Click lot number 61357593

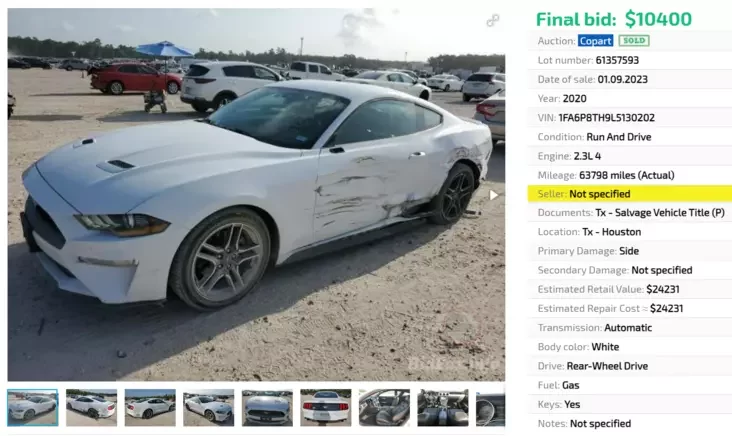coord(617,60)
